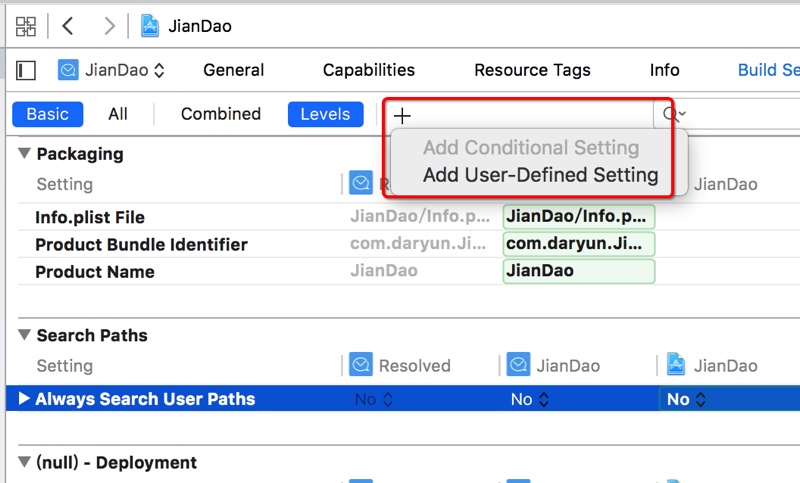The height and width of the screenshot is (483, 800).
Task: Switch to All settings filter
Action: (x=118, y=114)
